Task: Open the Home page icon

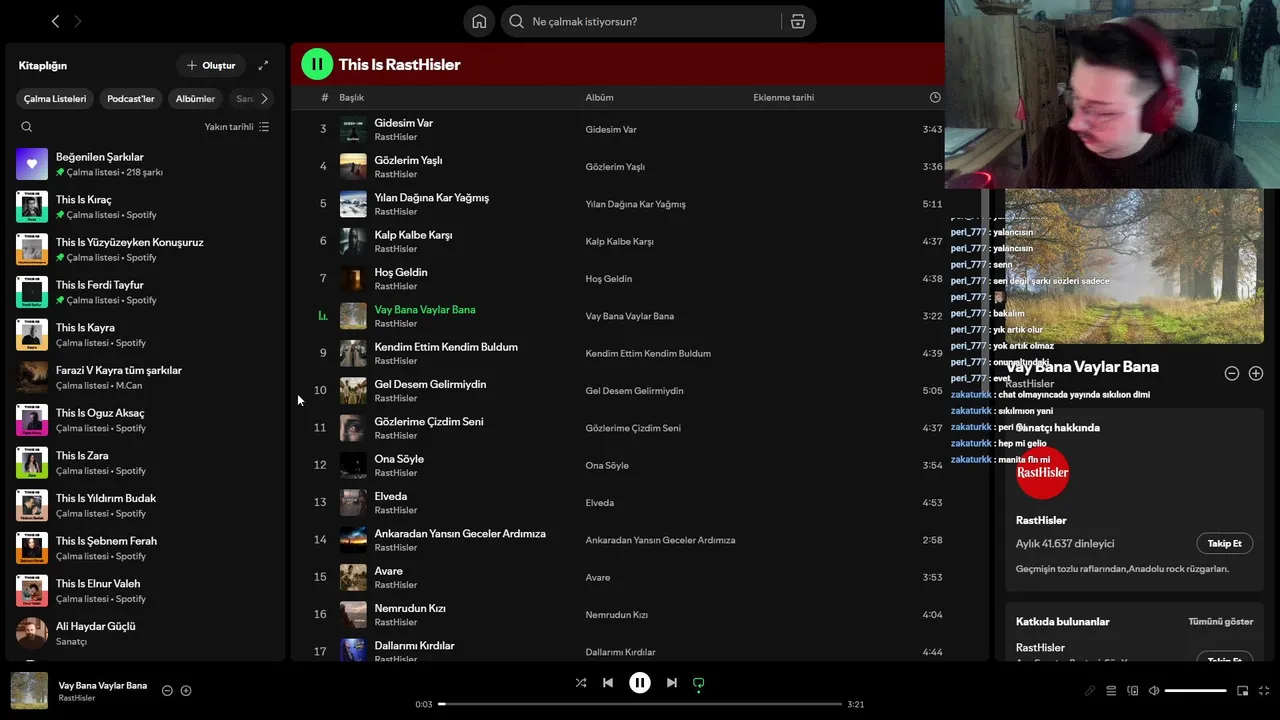Action: pyautogui.click(x=479, y=21)
